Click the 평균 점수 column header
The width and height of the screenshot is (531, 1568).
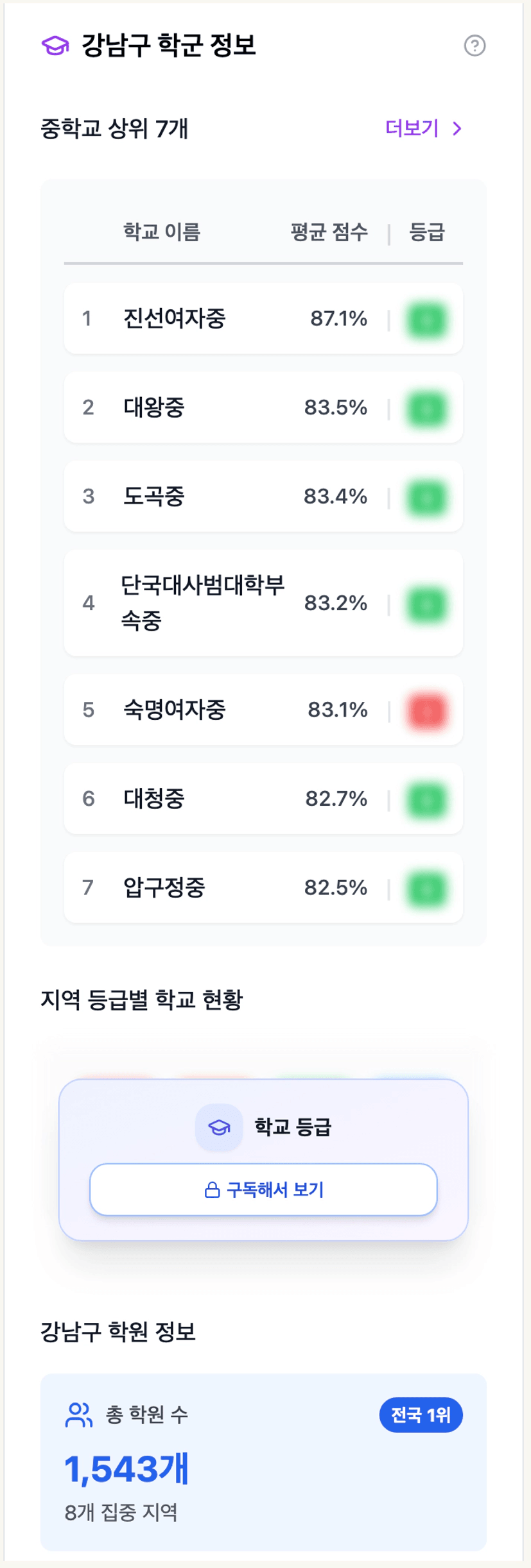[329, 232]
